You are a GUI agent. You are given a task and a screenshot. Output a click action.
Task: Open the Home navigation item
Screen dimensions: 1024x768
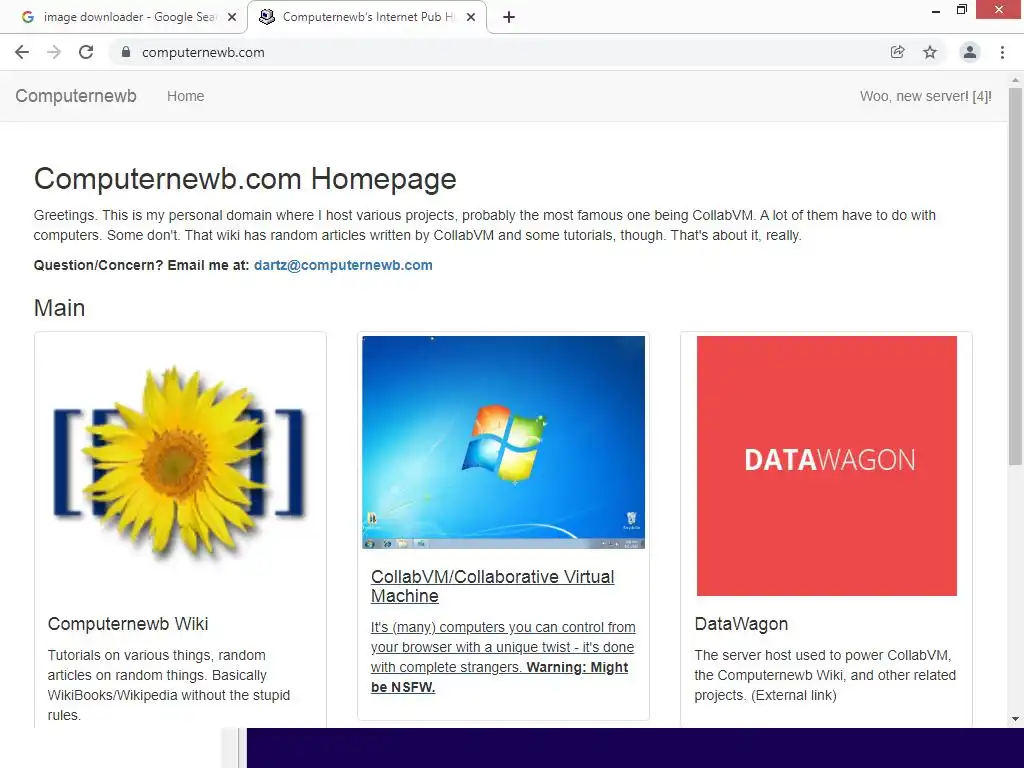tap(185, 96)
